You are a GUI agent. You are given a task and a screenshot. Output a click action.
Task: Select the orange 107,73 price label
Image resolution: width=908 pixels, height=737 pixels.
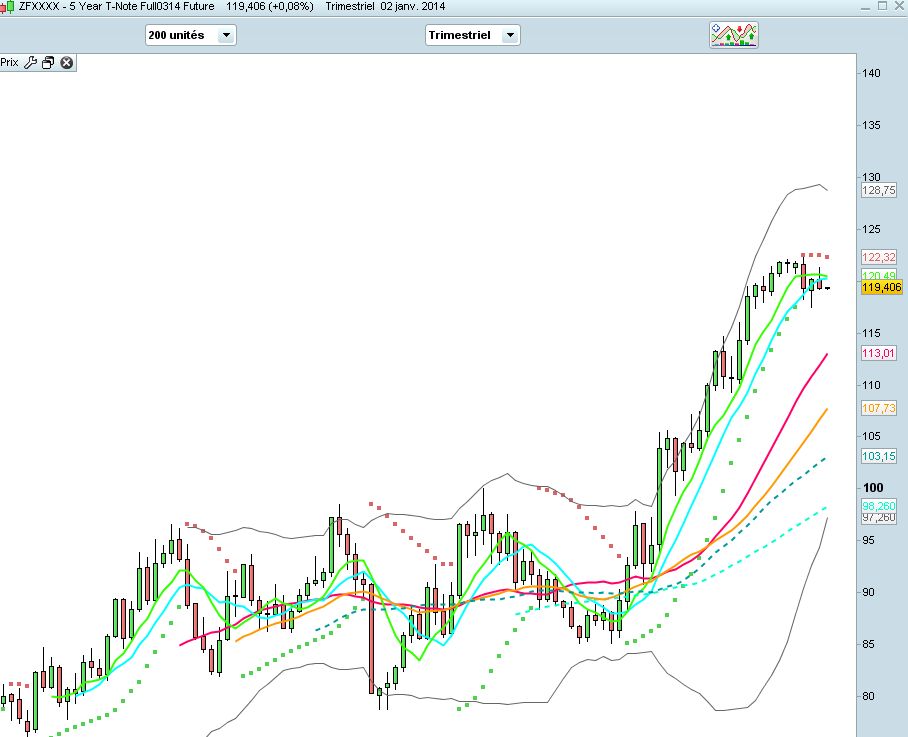[x=877, y=408]
